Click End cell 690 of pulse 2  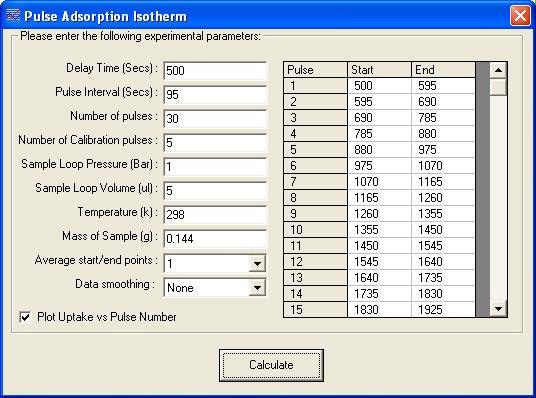pyautogui.click(x=443, y=102)
